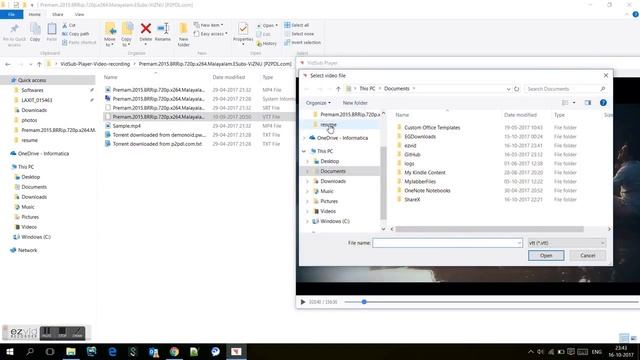Viewport: 640px width, 360px height.
Task: Click History in the ribbon
Action: click(267, 43)
